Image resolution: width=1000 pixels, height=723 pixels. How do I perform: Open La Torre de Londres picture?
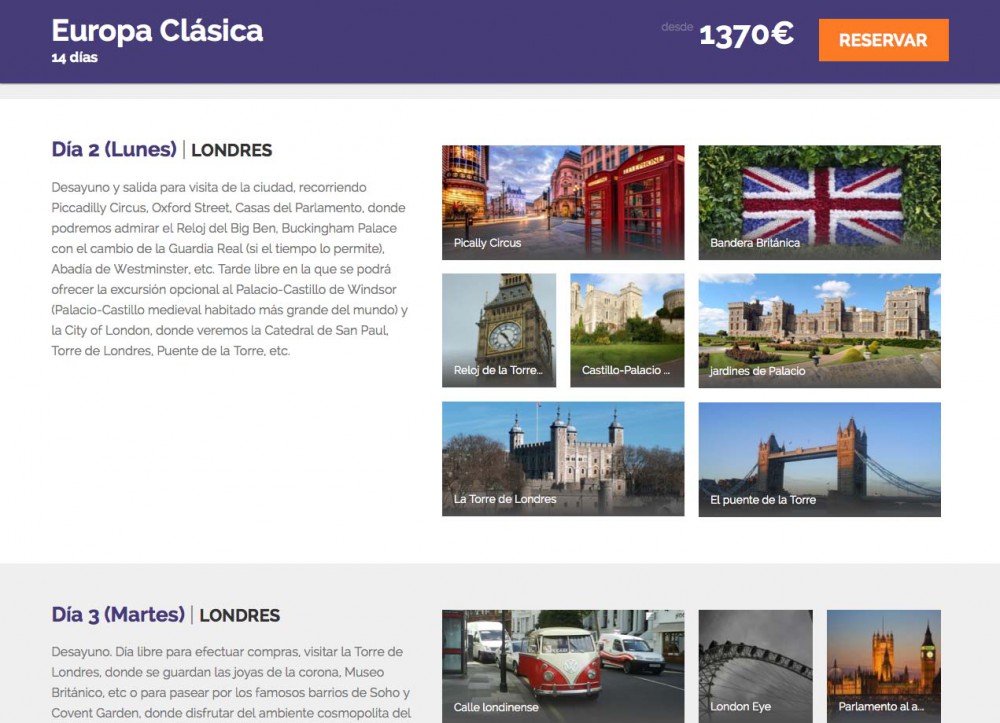coord(562,458)
